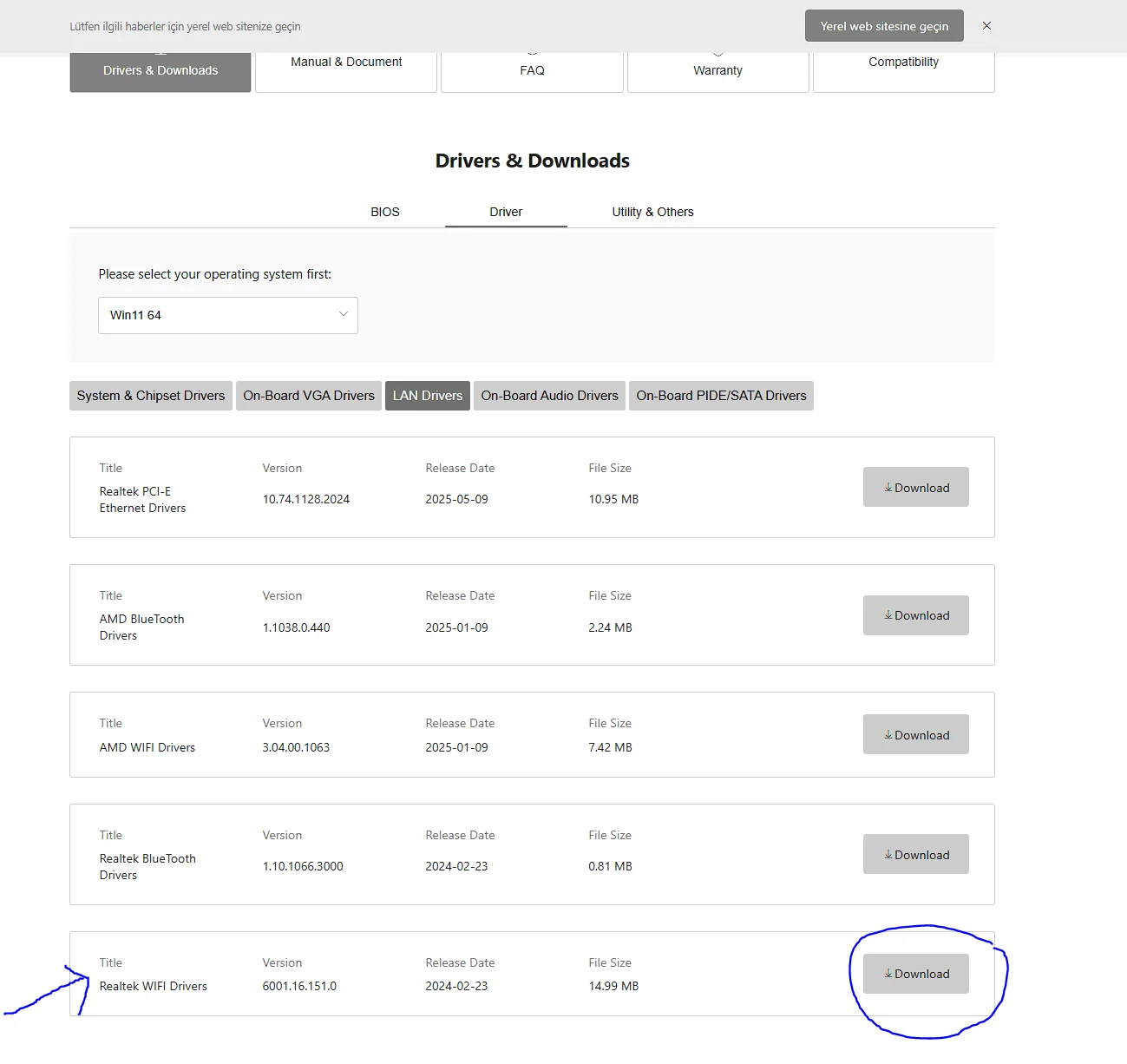Download AMD WIFI Drivers

tap(916, 734)
